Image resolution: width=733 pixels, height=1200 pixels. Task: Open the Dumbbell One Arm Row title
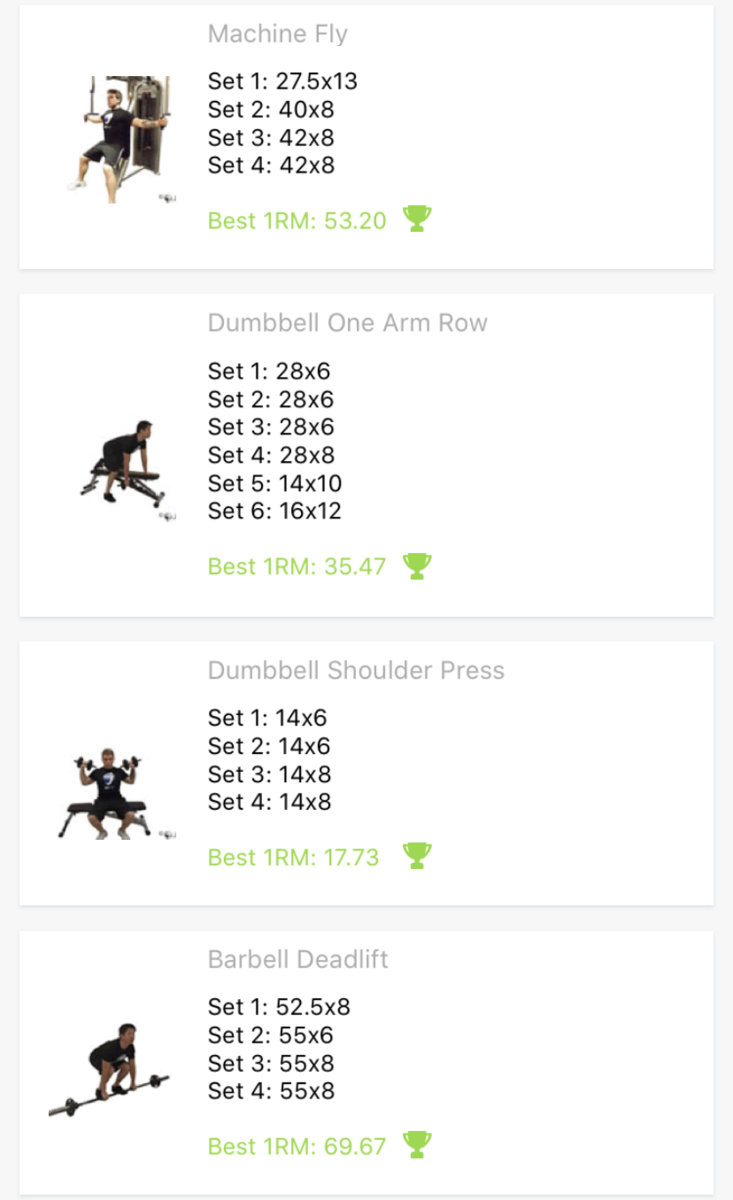pos(347,323)
